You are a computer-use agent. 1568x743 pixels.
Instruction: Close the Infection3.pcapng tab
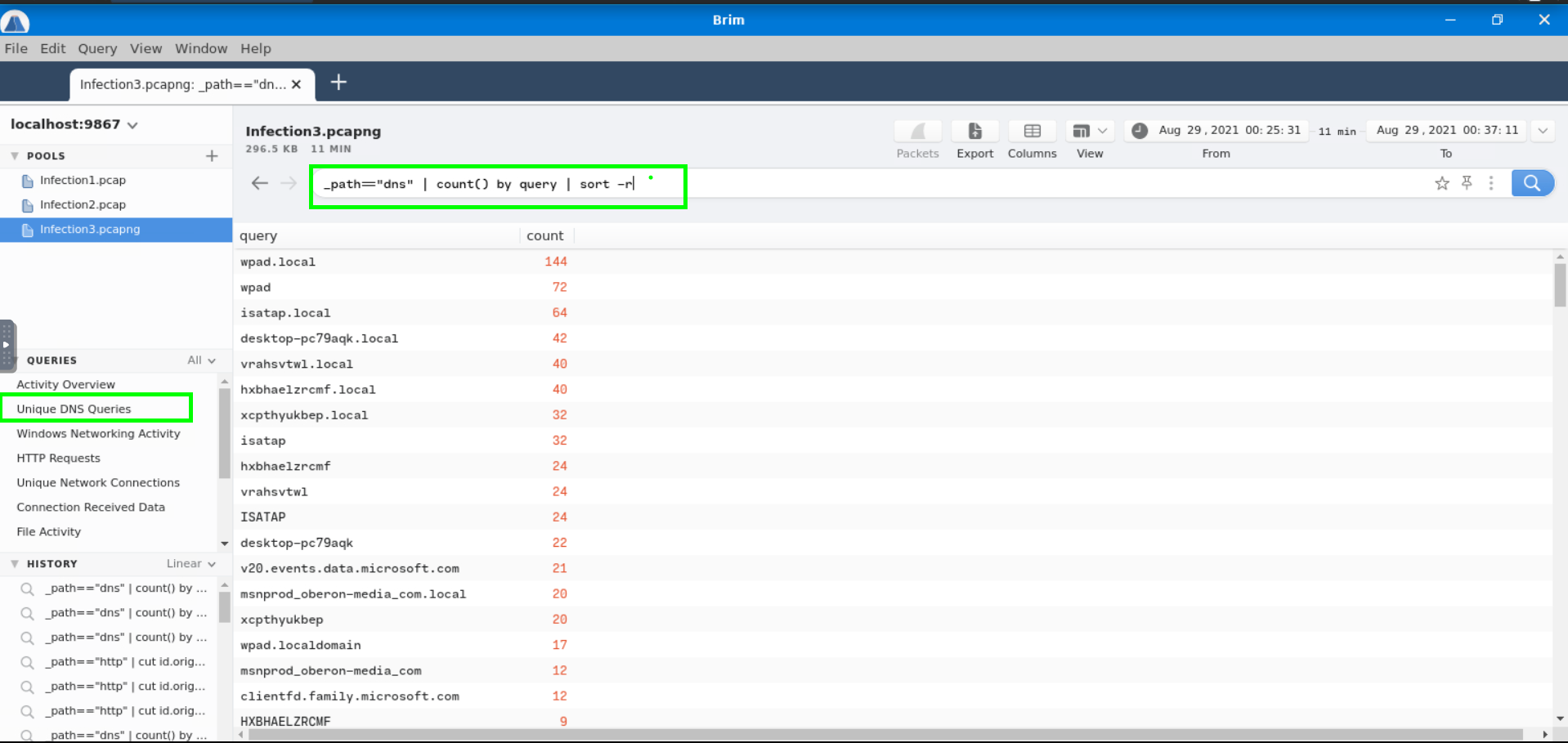click(297, 84)
